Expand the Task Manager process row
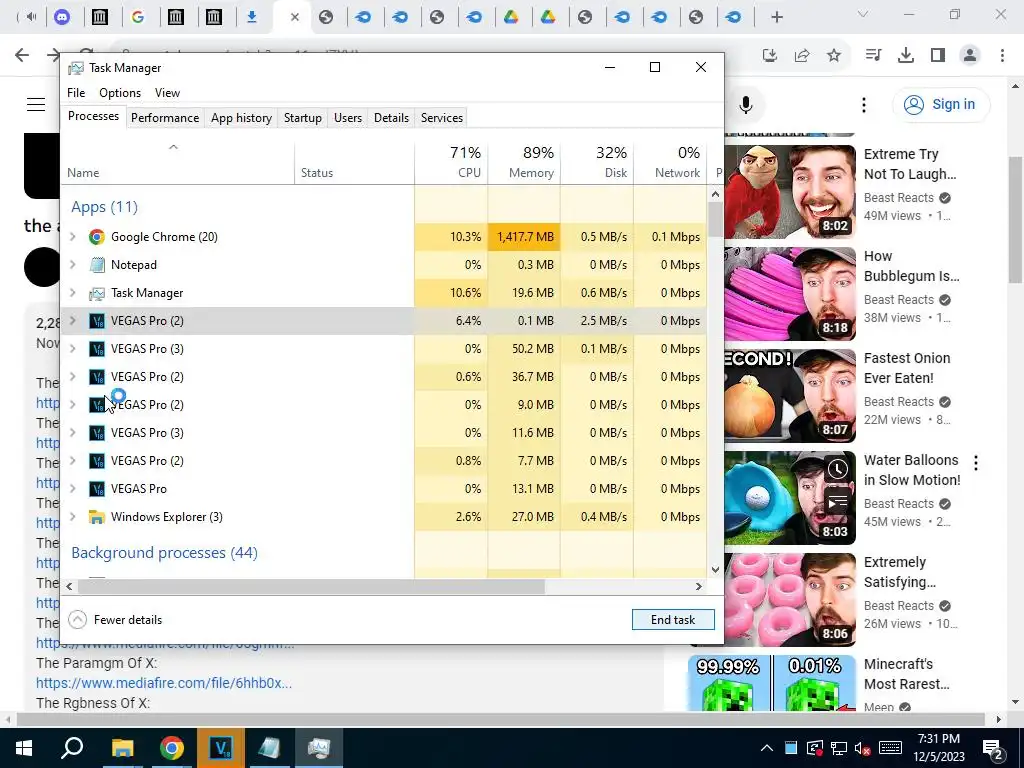 point(73,293)
